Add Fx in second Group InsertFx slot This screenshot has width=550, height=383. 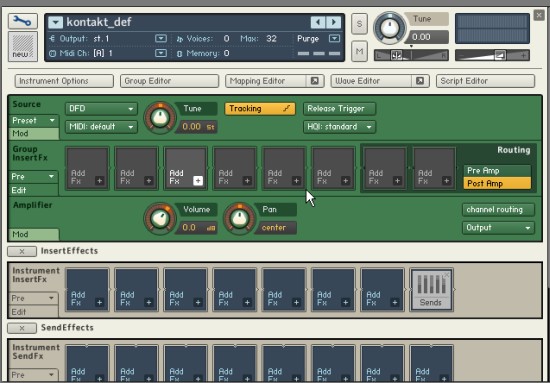[x=136, y=169]
